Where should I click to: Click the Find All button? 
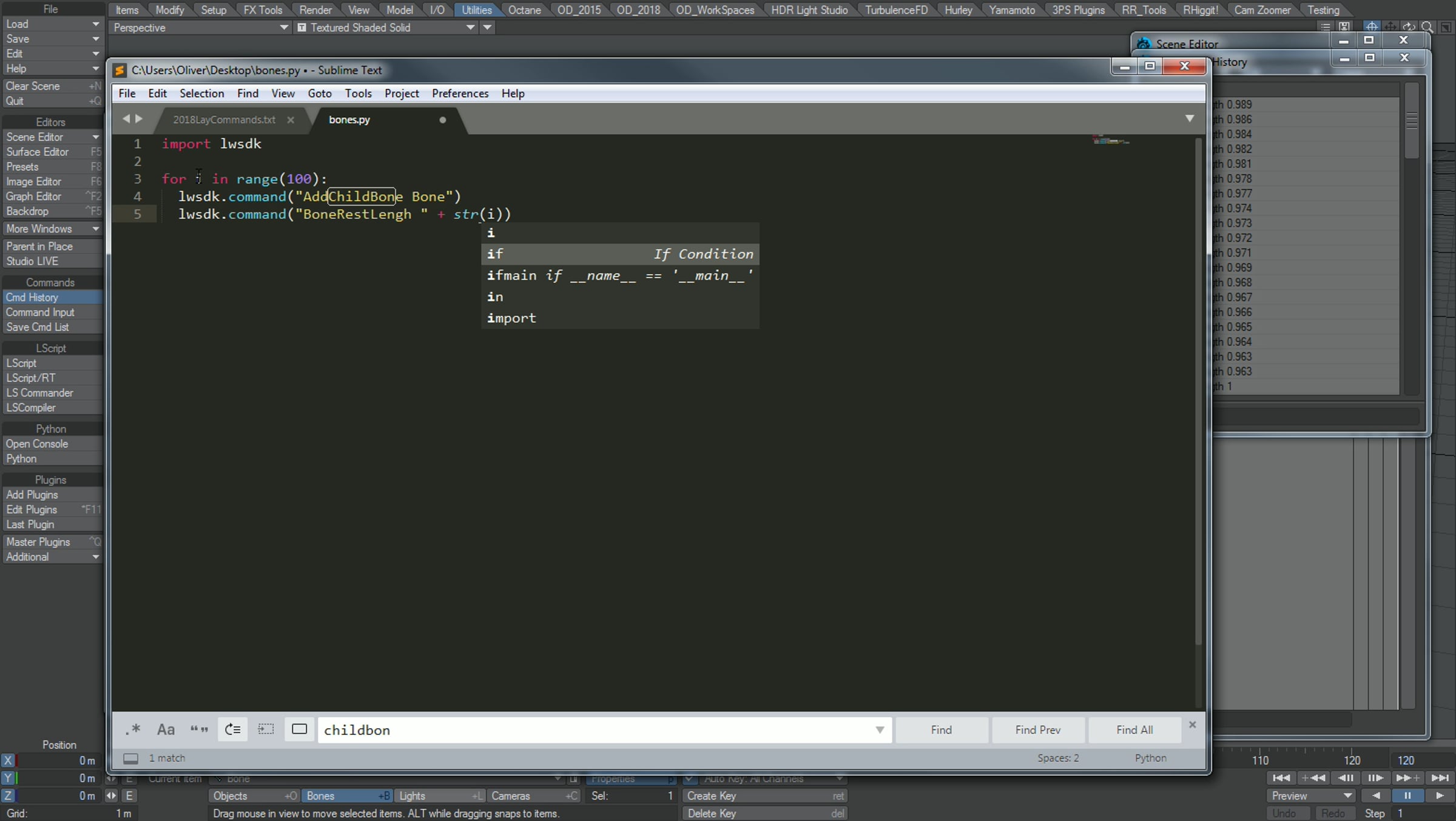click(1134, 730)
